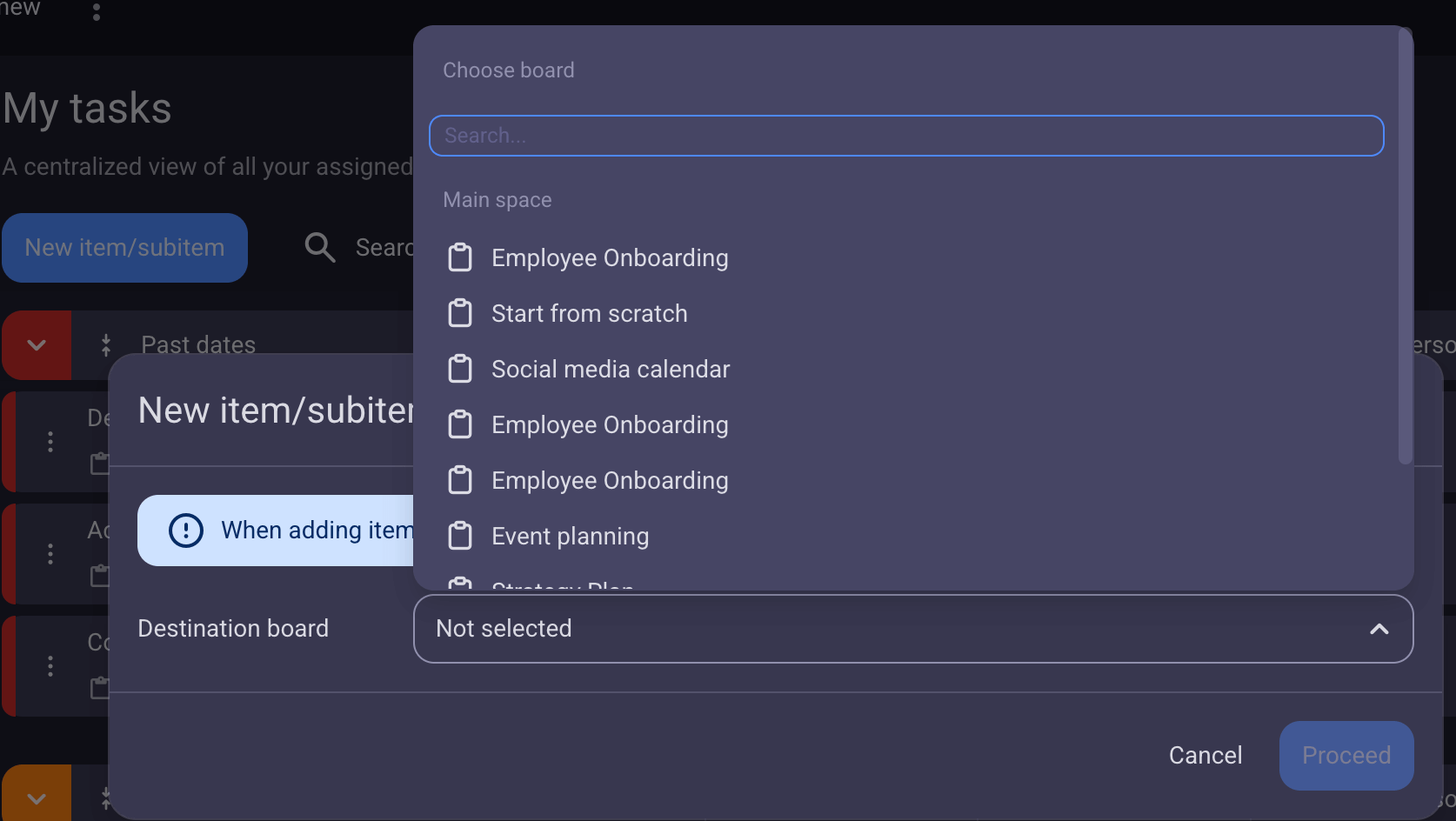Click the board icon of the first Employee Onboarding
Image resolution: width=1456 pixels, height=821 pixels.
[460, 257]
